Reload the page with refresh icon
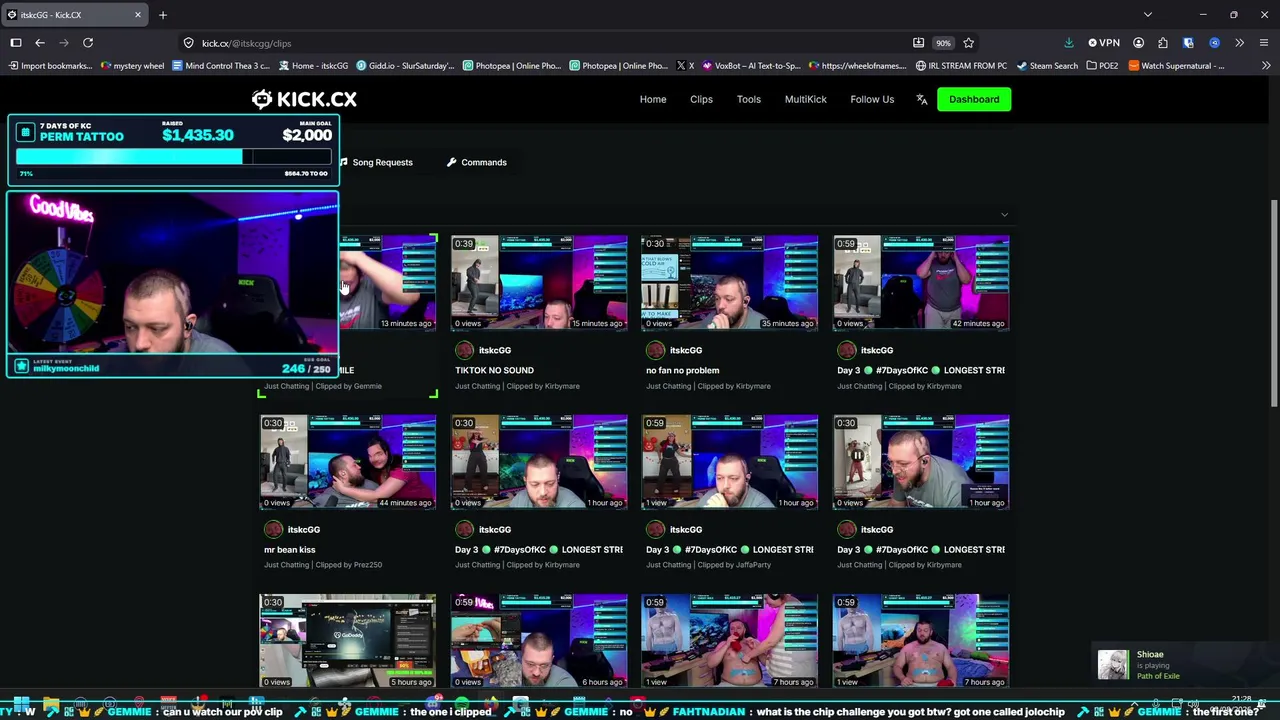1280x720 pixels. [88, 43]
